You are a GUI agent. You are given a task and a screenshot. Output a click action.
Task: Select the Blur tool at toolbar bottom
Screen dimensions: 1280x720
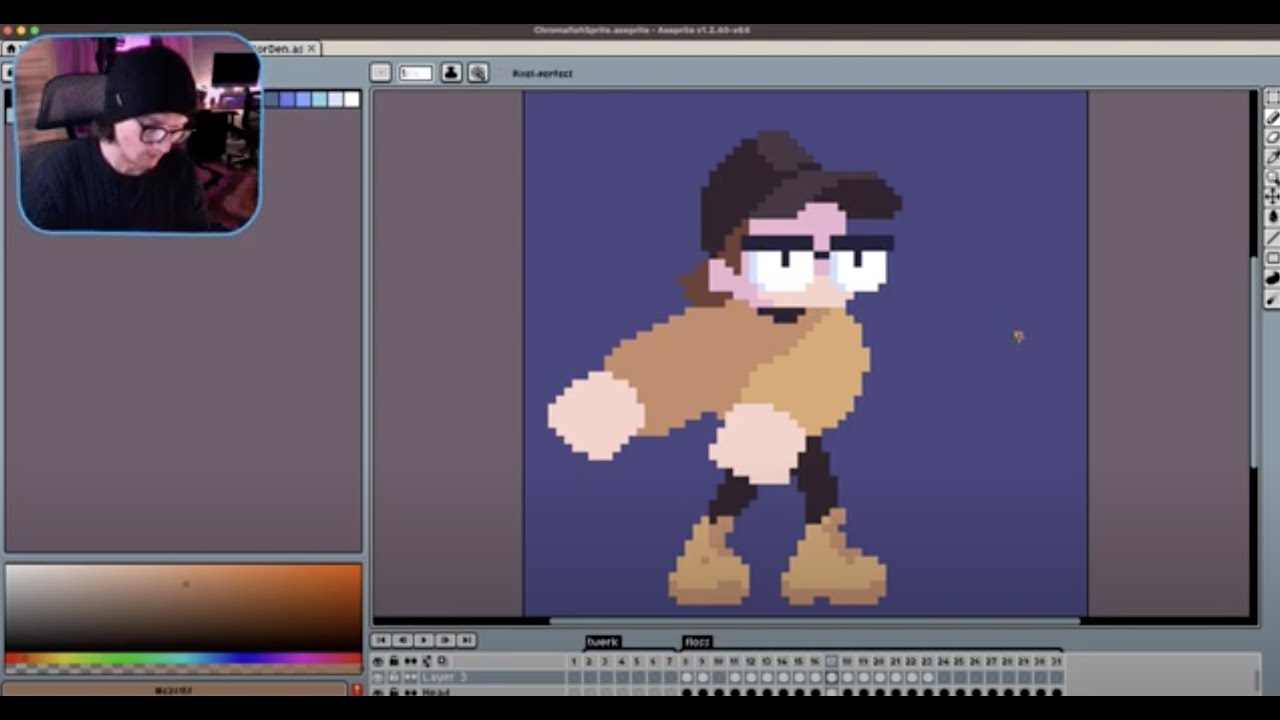1272,300
